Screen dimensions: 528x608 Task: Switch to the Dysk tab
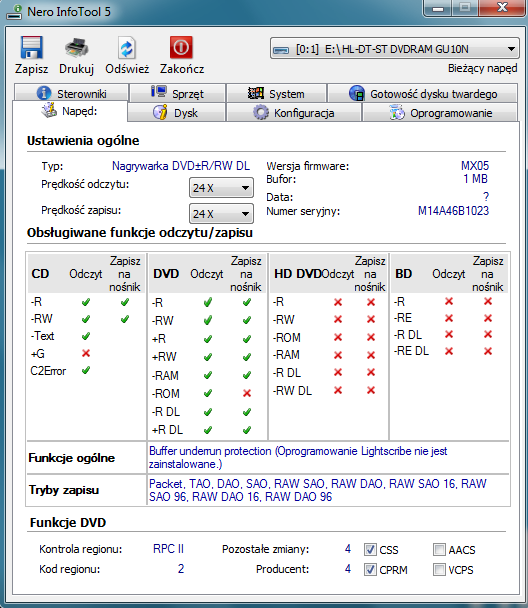(176, 112)
